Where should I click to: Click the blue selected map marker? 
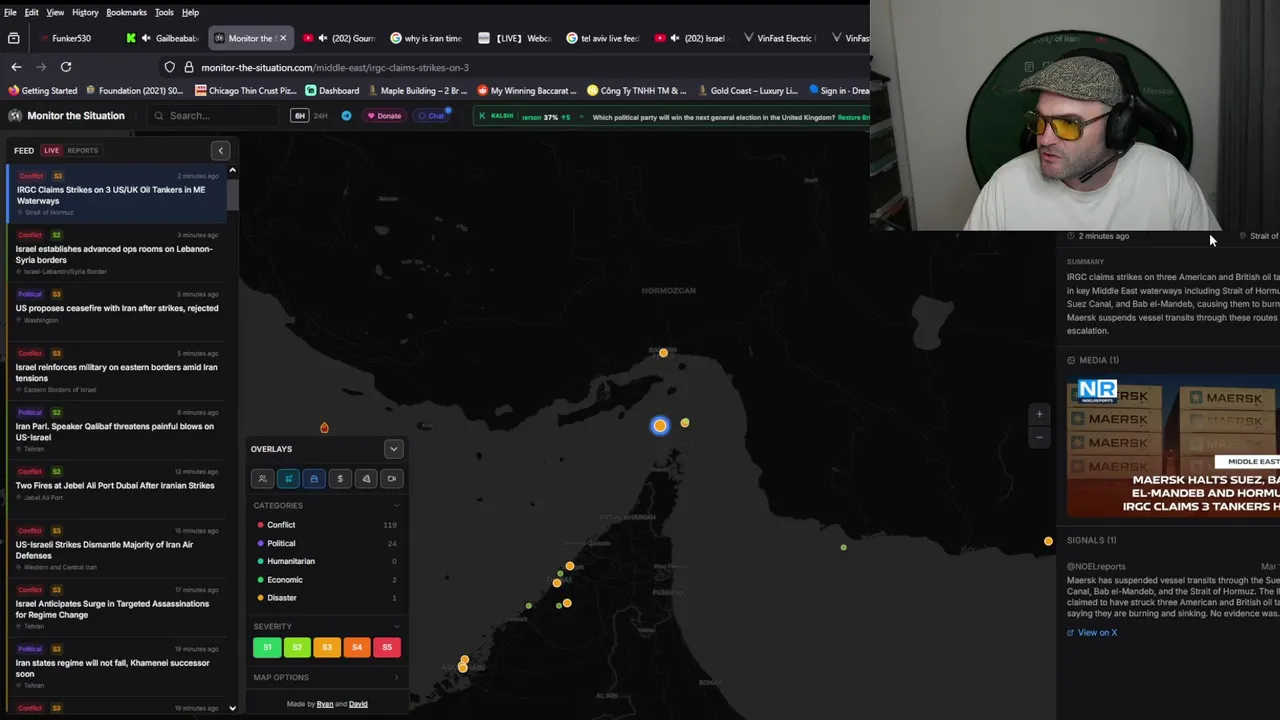point(660,426)
